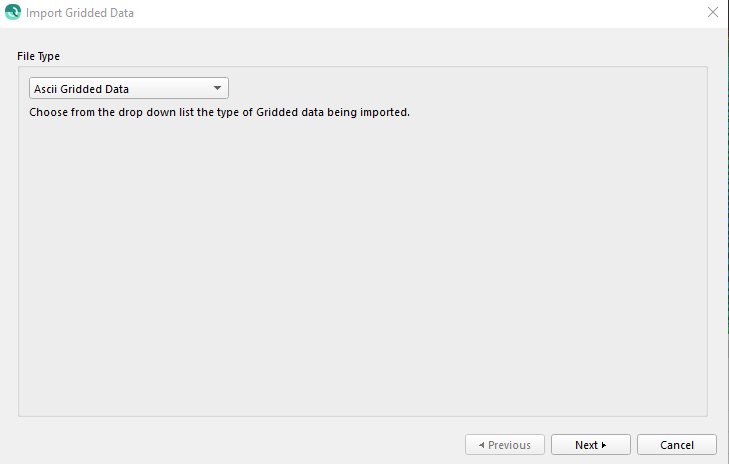Click the blank space left of Previous button
Screen dimensions: 729x464
(240, 445)
